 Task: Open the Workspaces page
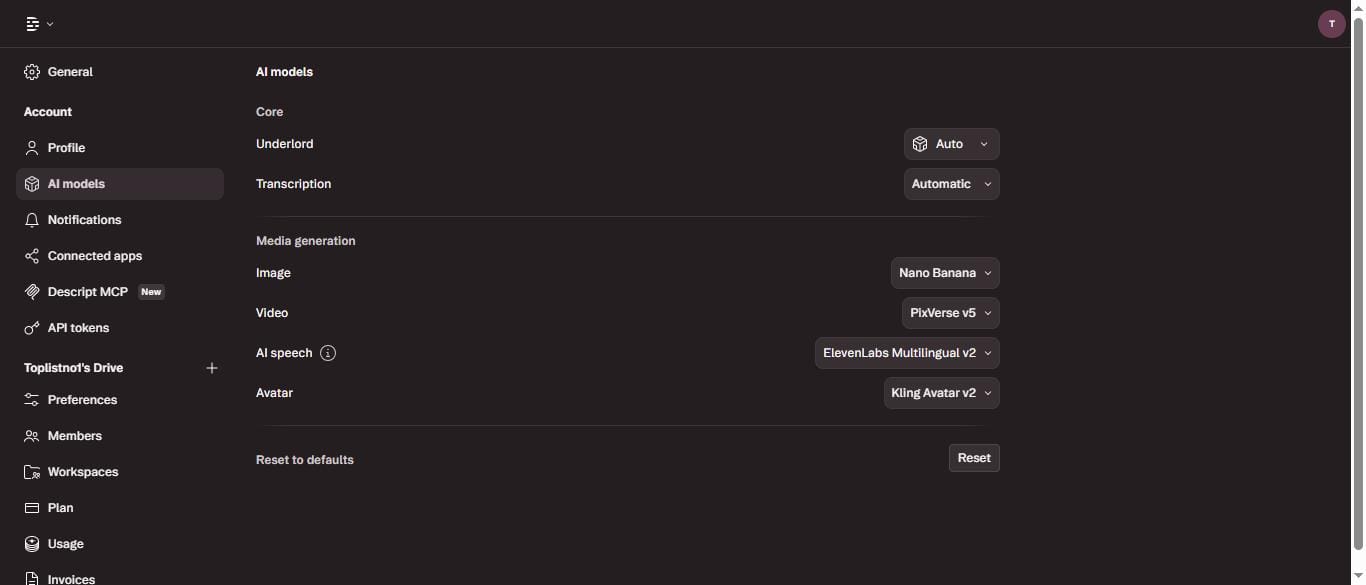point(120,472)
